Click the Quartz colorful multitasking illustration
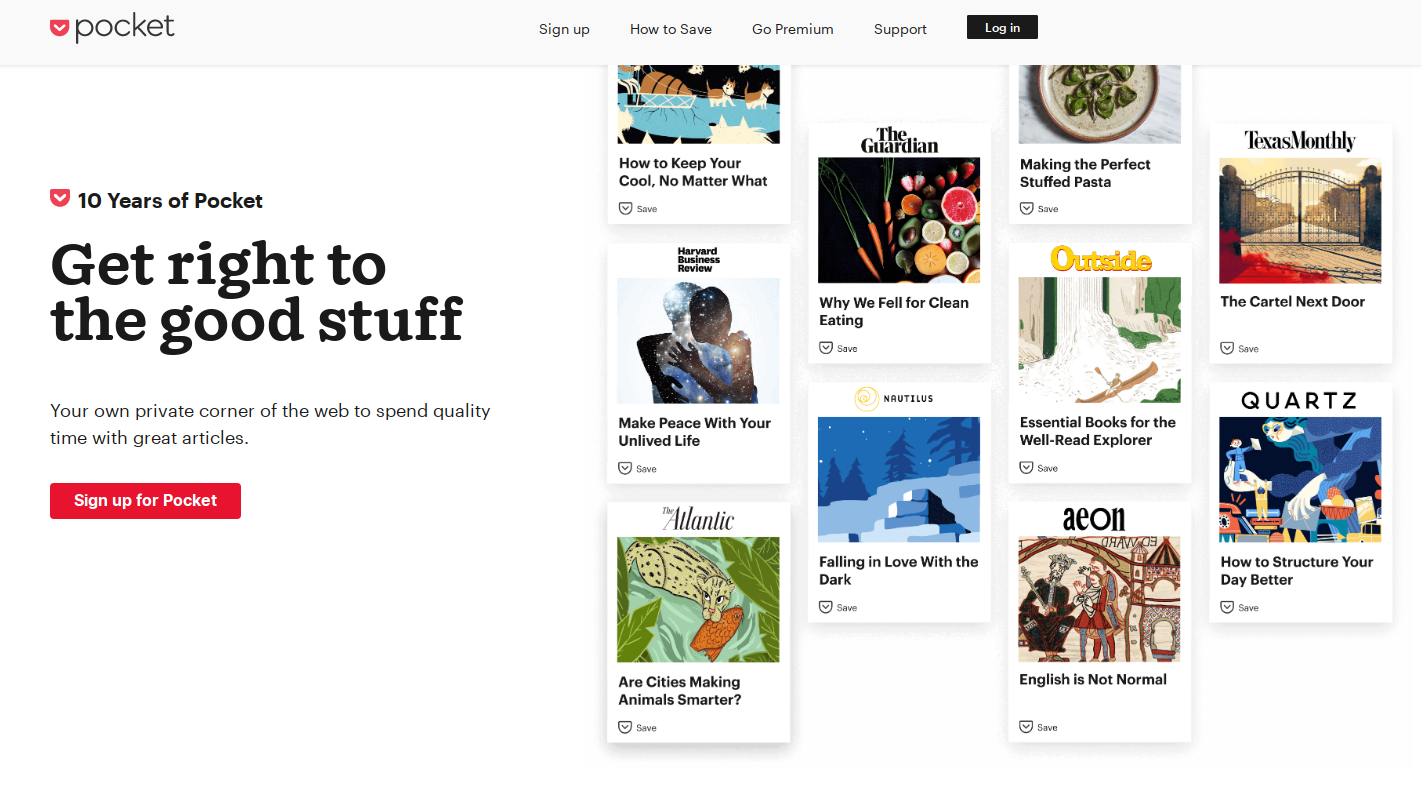 pyautogui.click(x=1300, y=479)
